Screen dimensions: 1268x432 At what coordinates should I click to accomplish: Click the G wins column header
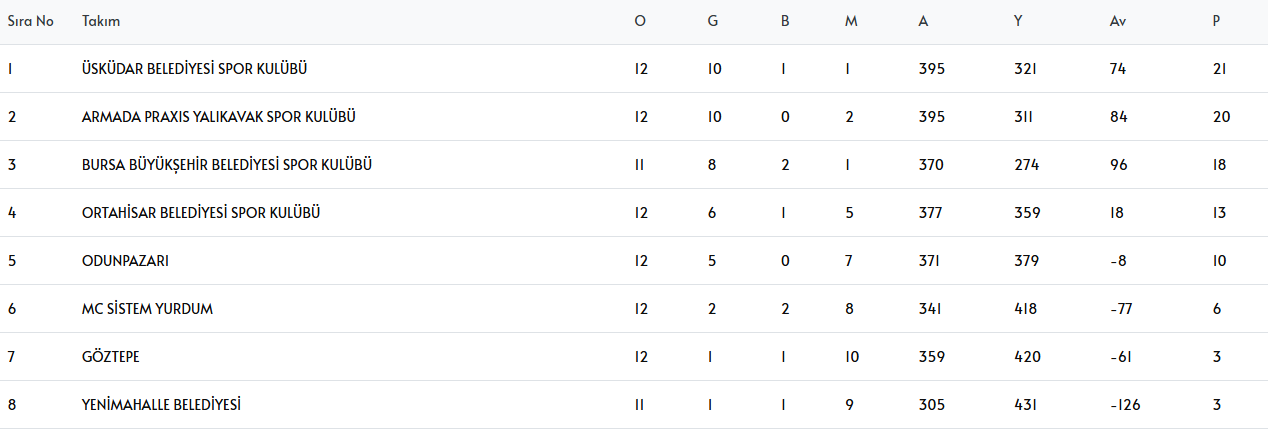pyautogui.click(x=712, y=21)
